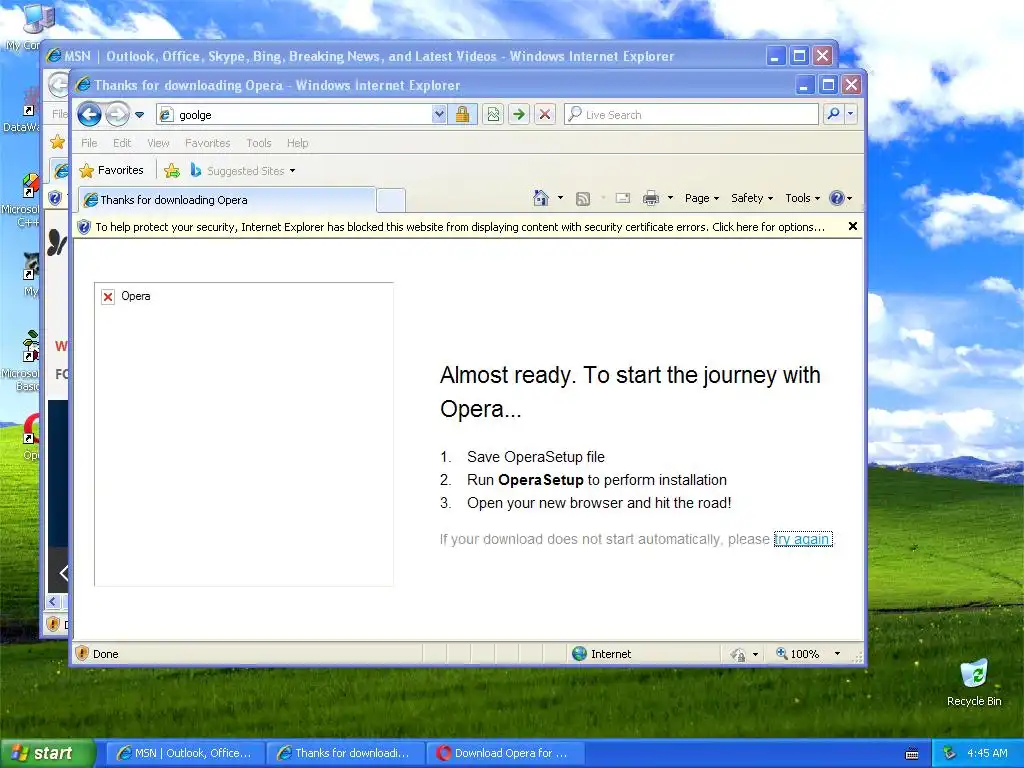Focus the Live Search box
Viewport: 1024px width, 768px height.
tap(691, 115)
